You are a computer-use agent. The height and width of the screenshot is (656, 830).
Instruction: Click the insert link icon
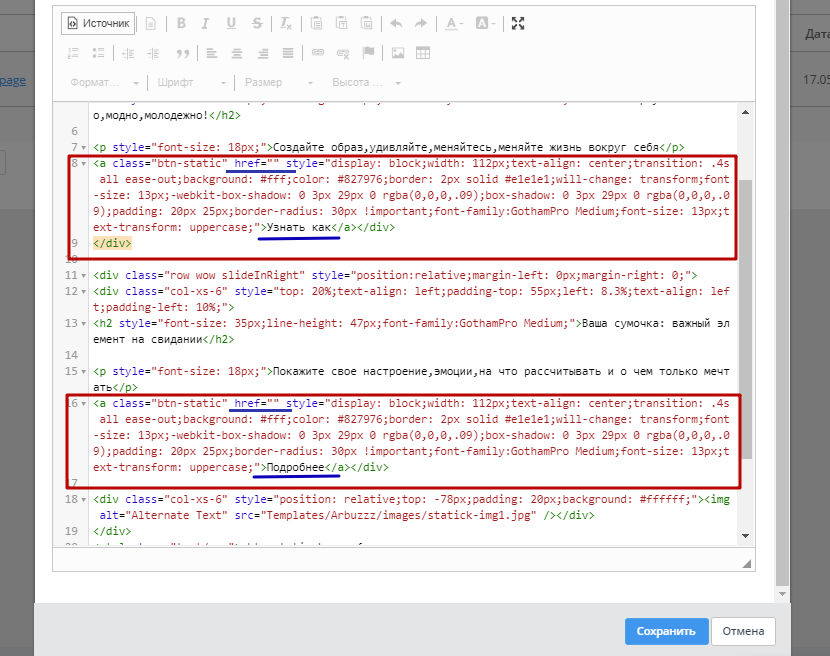[317, 53]
